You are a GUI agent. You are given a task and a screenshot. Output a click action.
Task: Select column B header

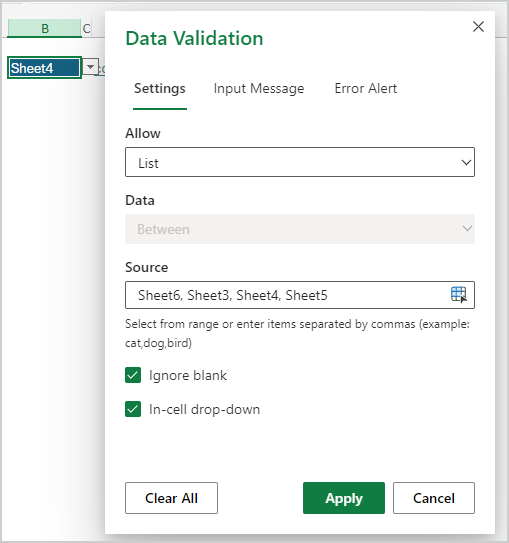(x=45, y=28)
